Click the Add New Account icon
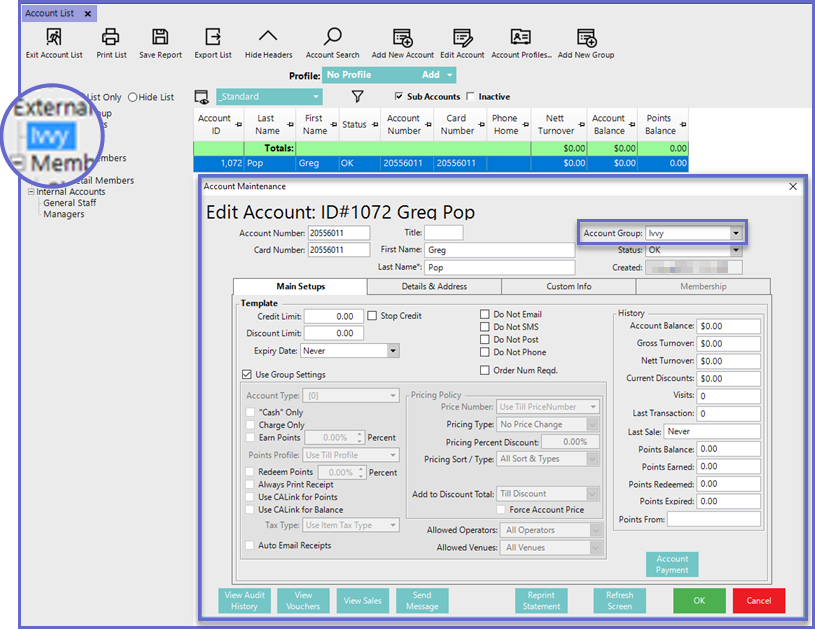Image resolution: width=815 pixels, height=629 pixels. pyautogui.click(x=402, y=37)
